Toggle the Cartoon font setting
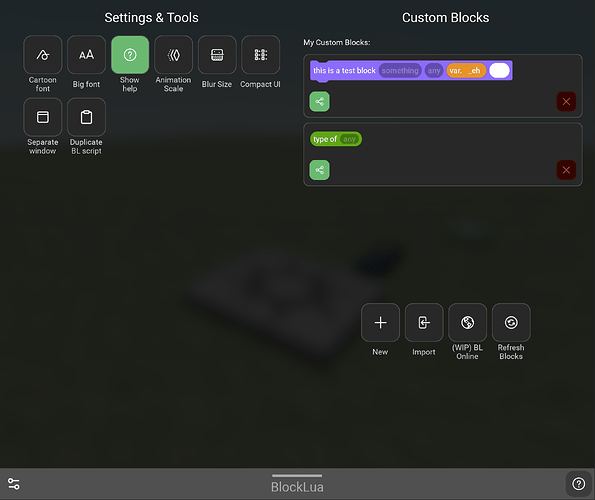The height and width of the screenshot is (500, 595). pyautogui.click(x=42, y=55)
